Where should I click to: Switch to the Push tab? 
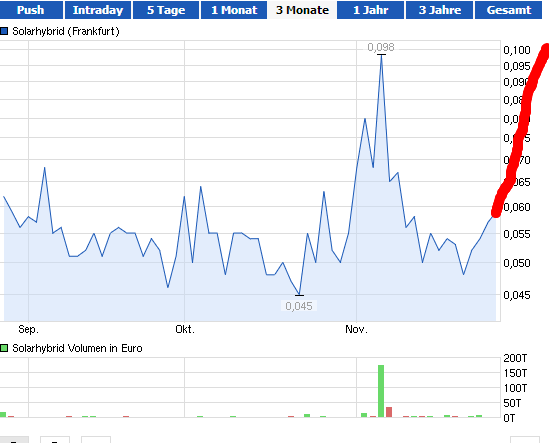31,10
